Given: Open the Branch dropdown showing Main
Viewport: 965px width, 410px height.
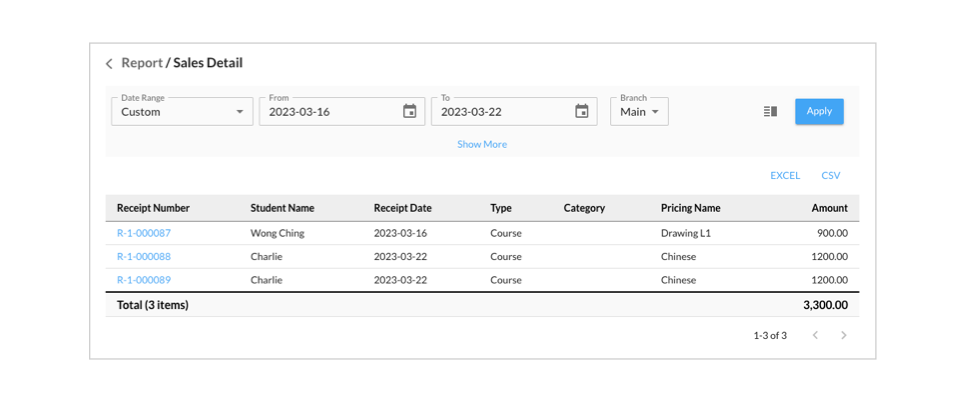Looking at the screenshot, I should tap(639, 111).
